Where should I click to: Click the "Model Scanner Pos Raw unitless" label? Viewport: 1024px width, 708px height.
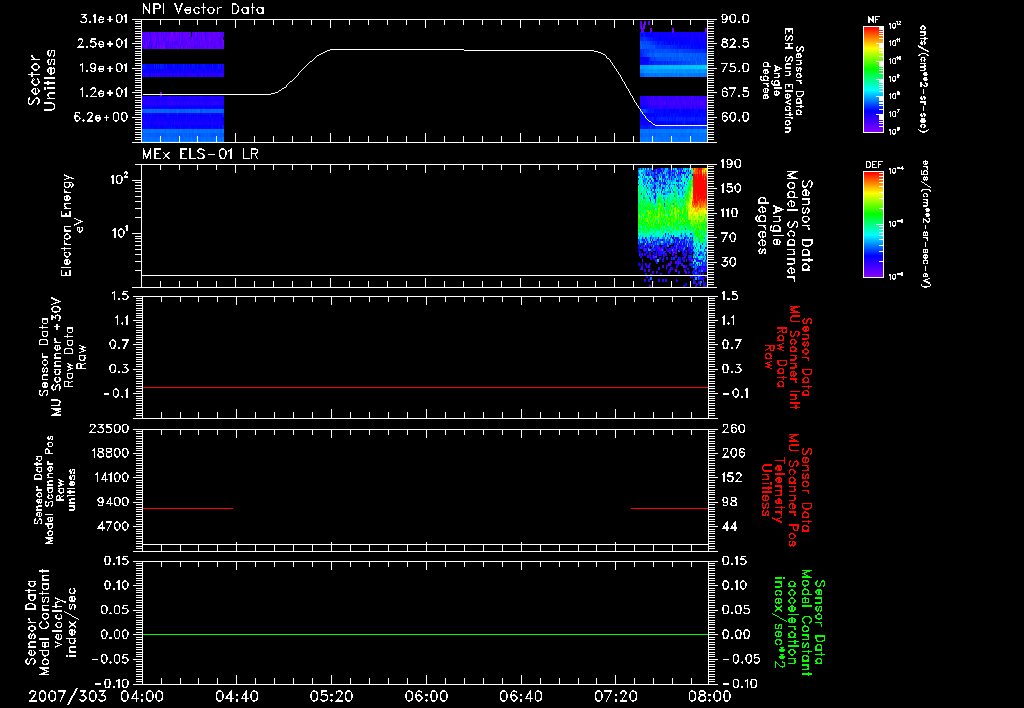pos(55,490)
